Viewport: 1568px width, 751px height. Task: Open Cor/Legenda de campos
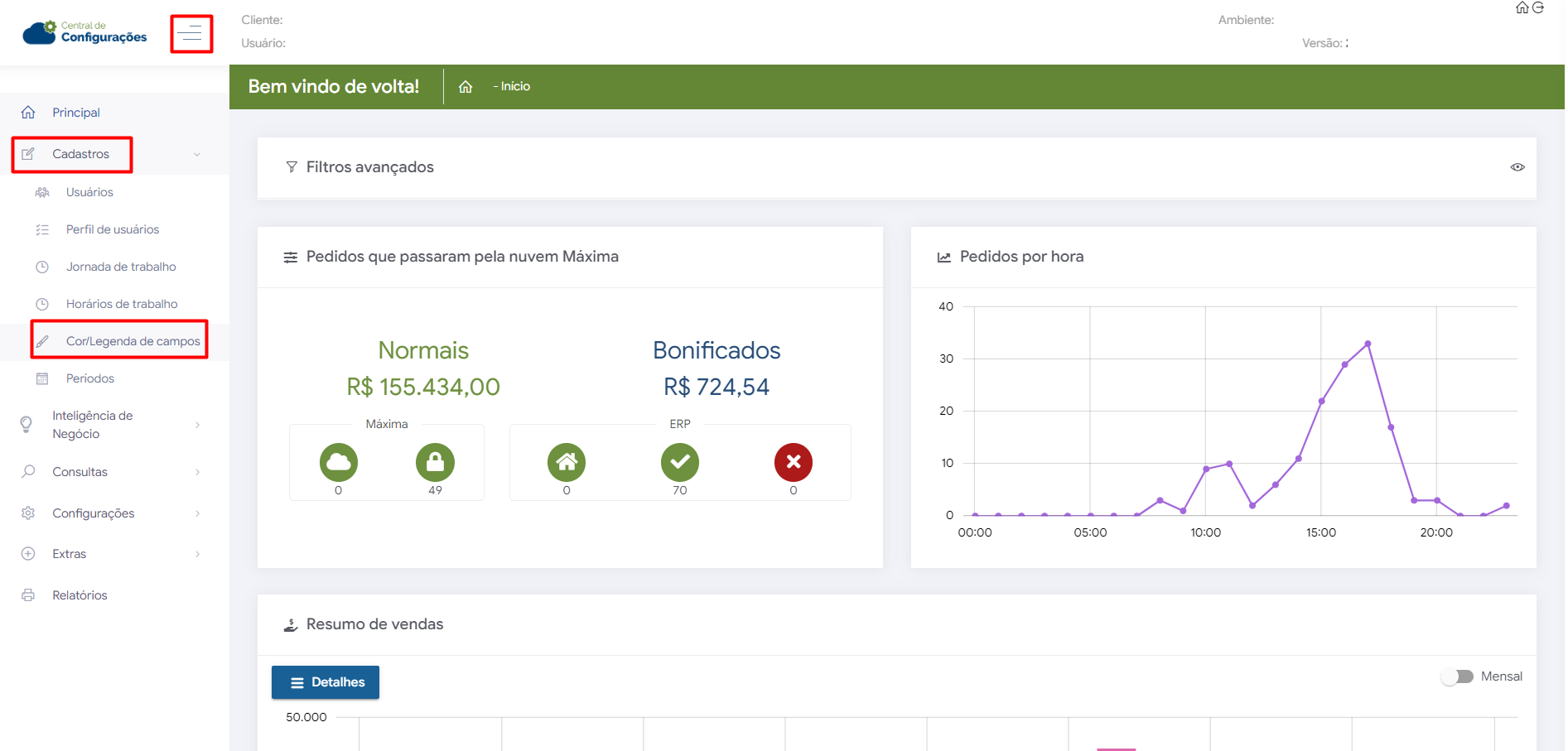[133, 341]
